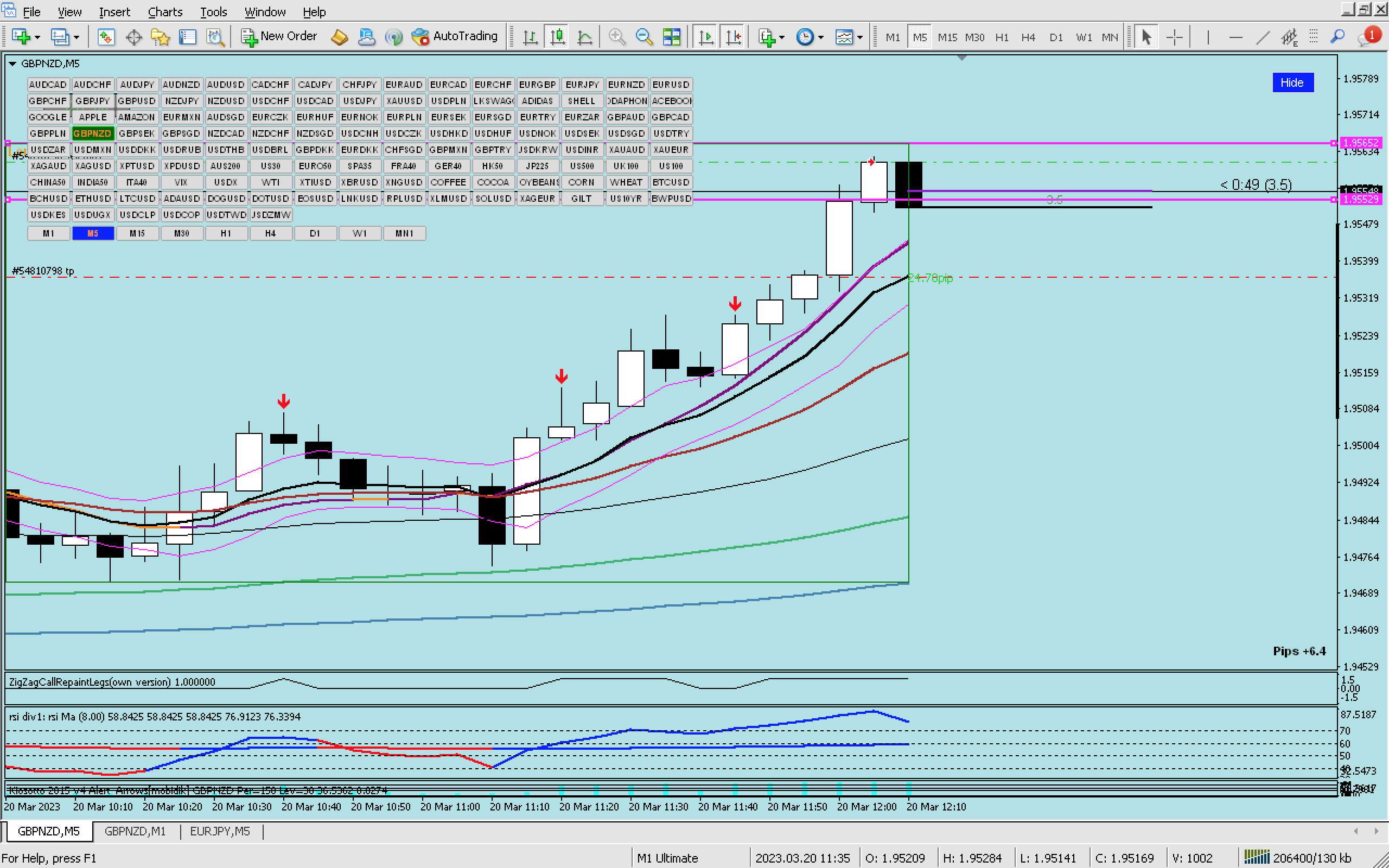Click the Zoom In magnifier icon
The height and width of the screenshot is (868, 1389).
(617, 37)
